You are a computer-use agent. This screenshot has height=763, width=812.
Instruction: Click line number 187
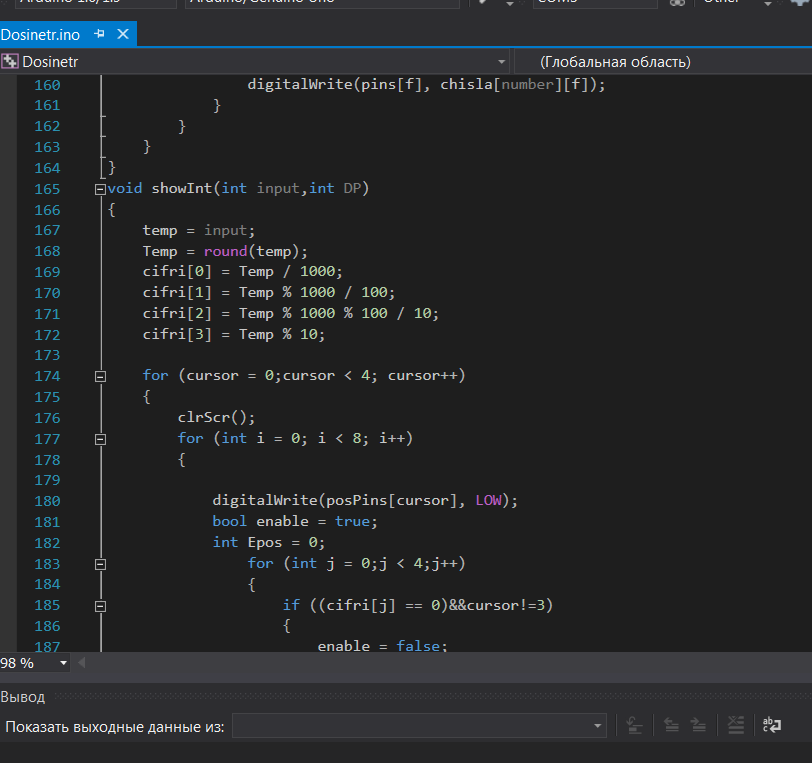click(x=47, y=646)
